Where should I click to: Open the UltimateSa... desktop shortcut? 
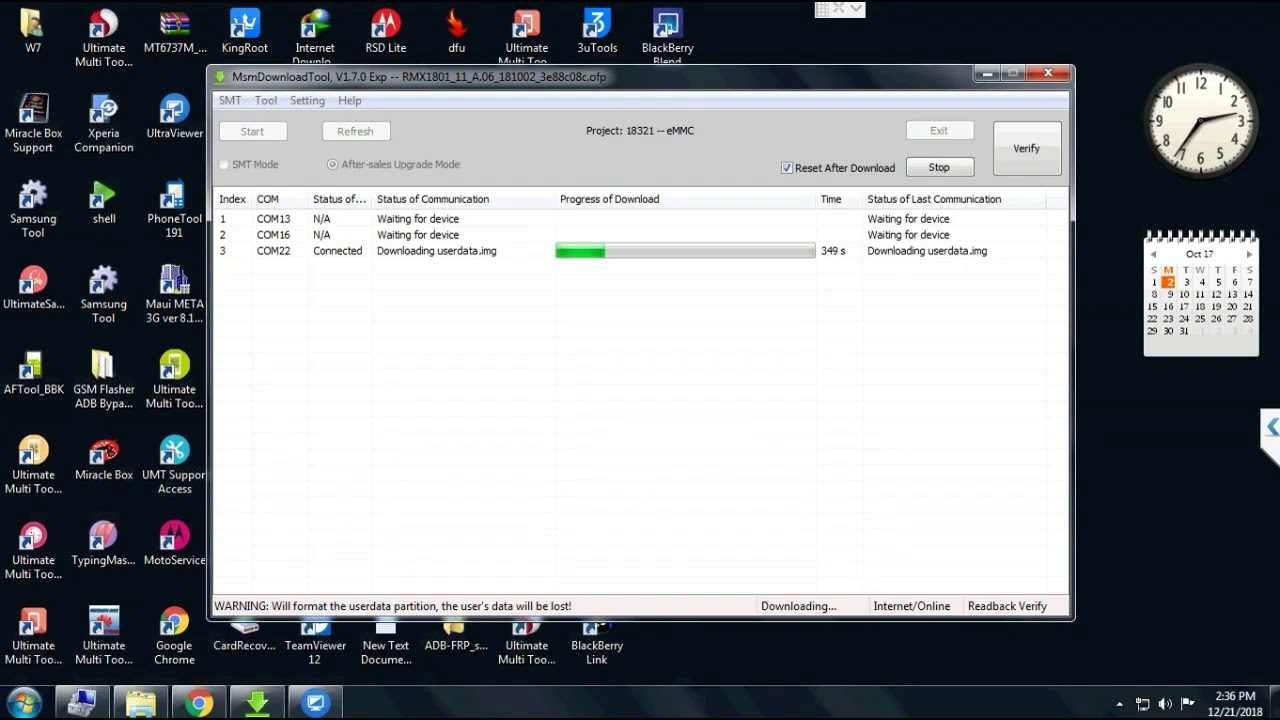tap(33, 288)
